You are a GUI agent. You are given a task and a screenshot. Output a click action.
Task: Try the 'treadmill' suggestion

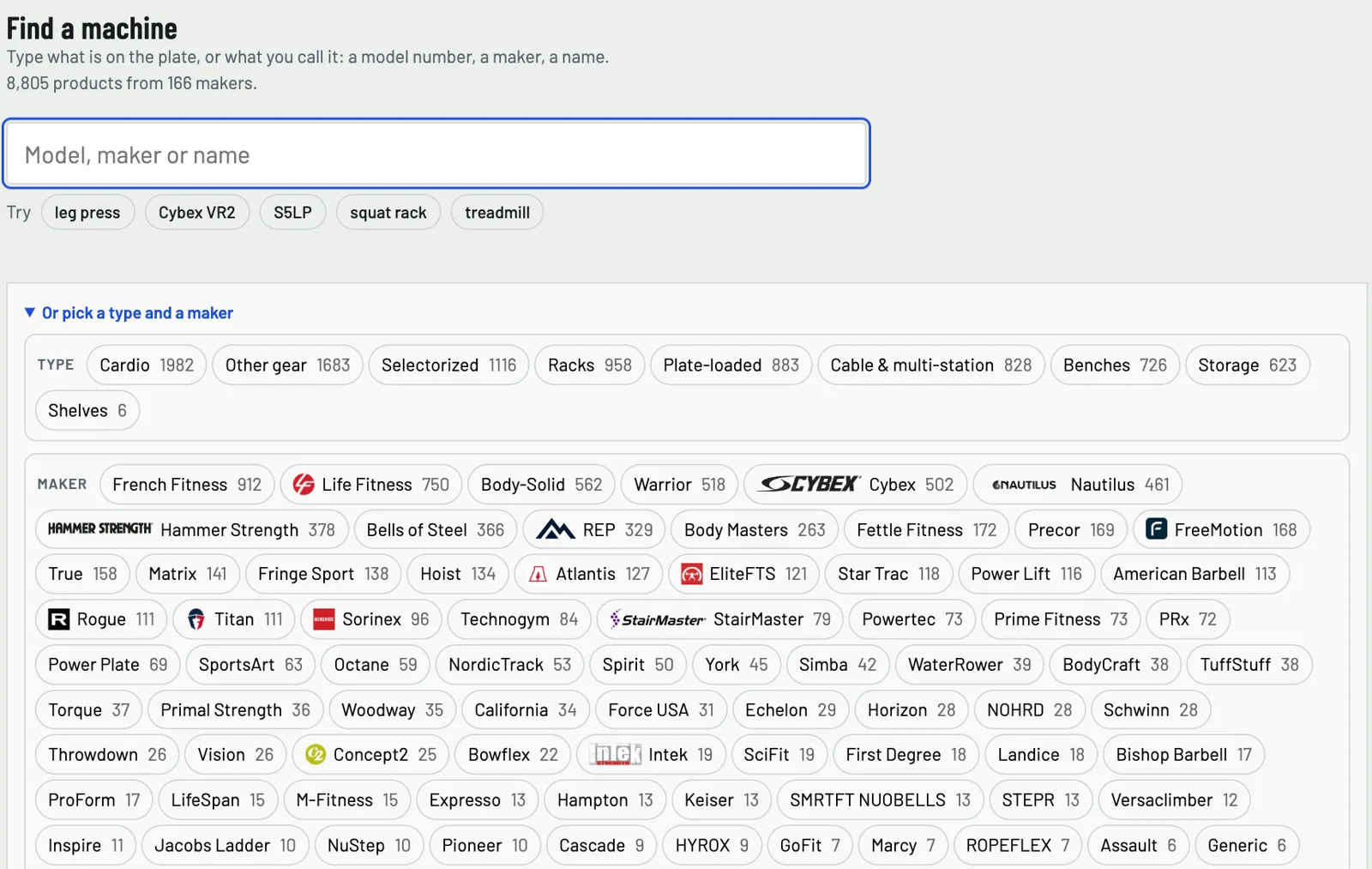[497, 213]
